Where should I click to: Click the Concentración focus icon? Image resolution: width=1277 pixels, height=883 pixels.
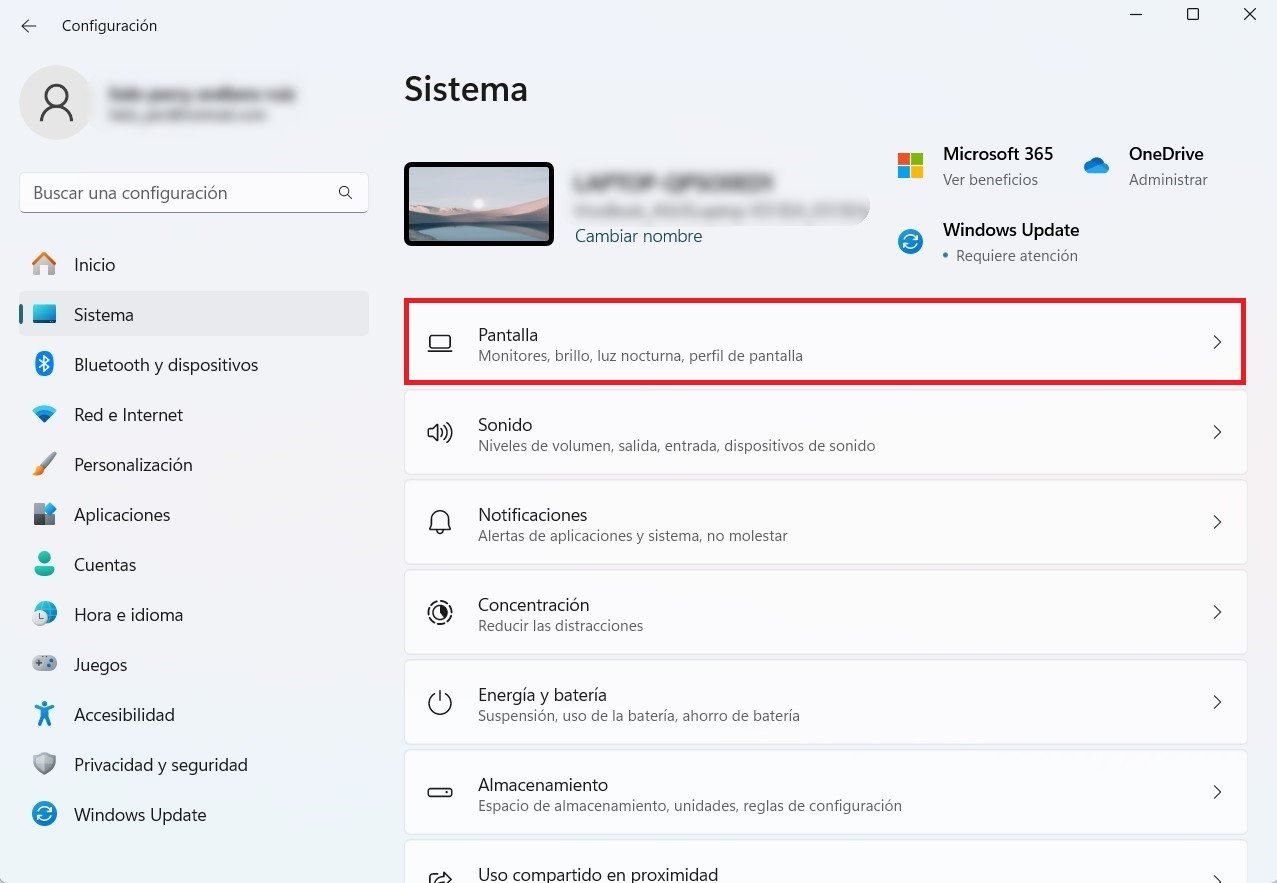(x=440, y=612)
